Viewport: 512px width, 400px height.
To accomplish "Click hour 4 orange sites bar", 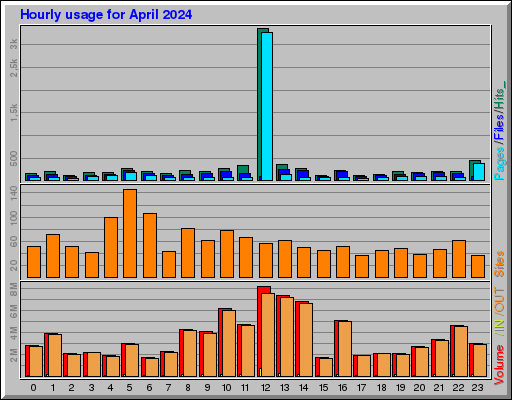I will [x=111, y=247].
